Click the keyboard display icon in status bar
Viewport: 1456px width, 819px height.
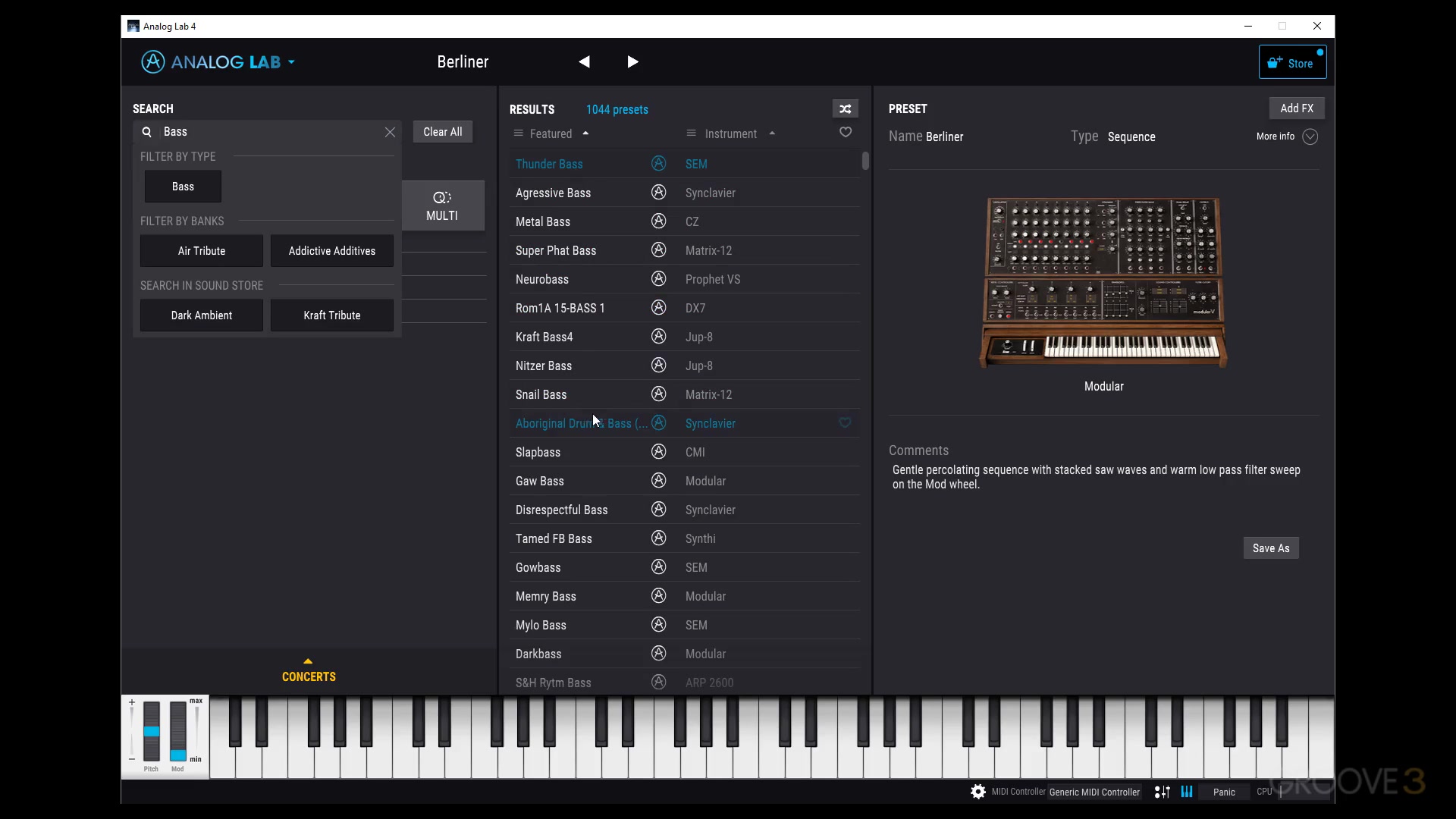coord(1187,791)
